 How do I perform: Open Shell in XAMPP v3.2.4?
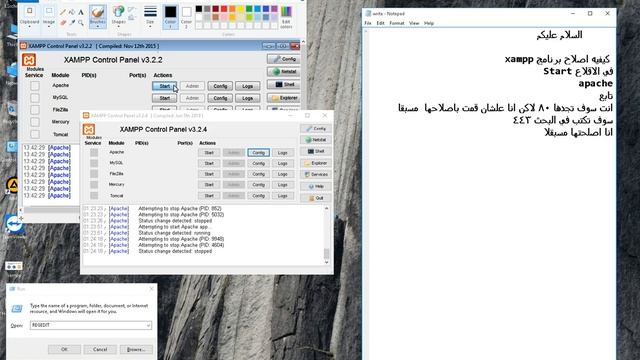(316, 151)
